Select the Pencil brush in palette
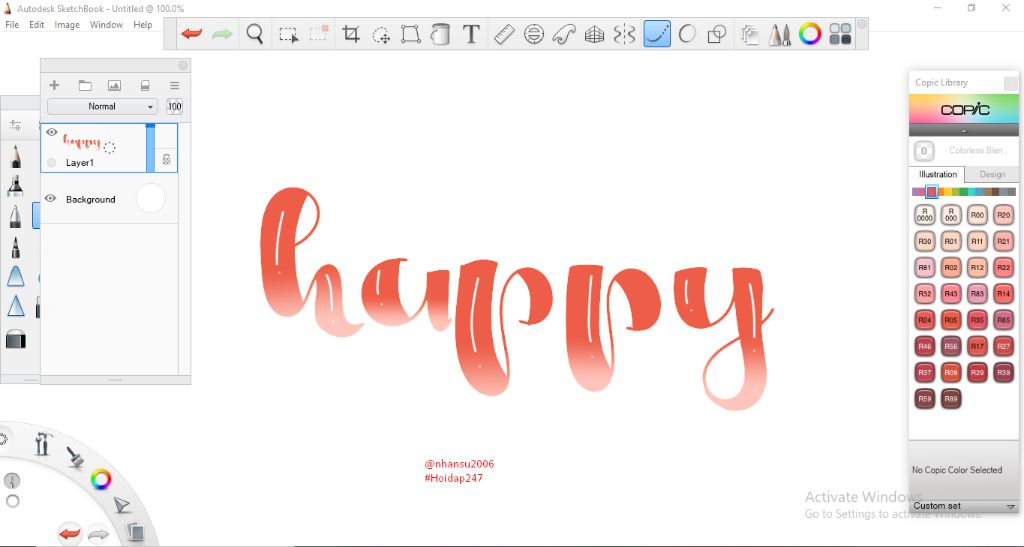1024x547 pixels. coord(15,157)
